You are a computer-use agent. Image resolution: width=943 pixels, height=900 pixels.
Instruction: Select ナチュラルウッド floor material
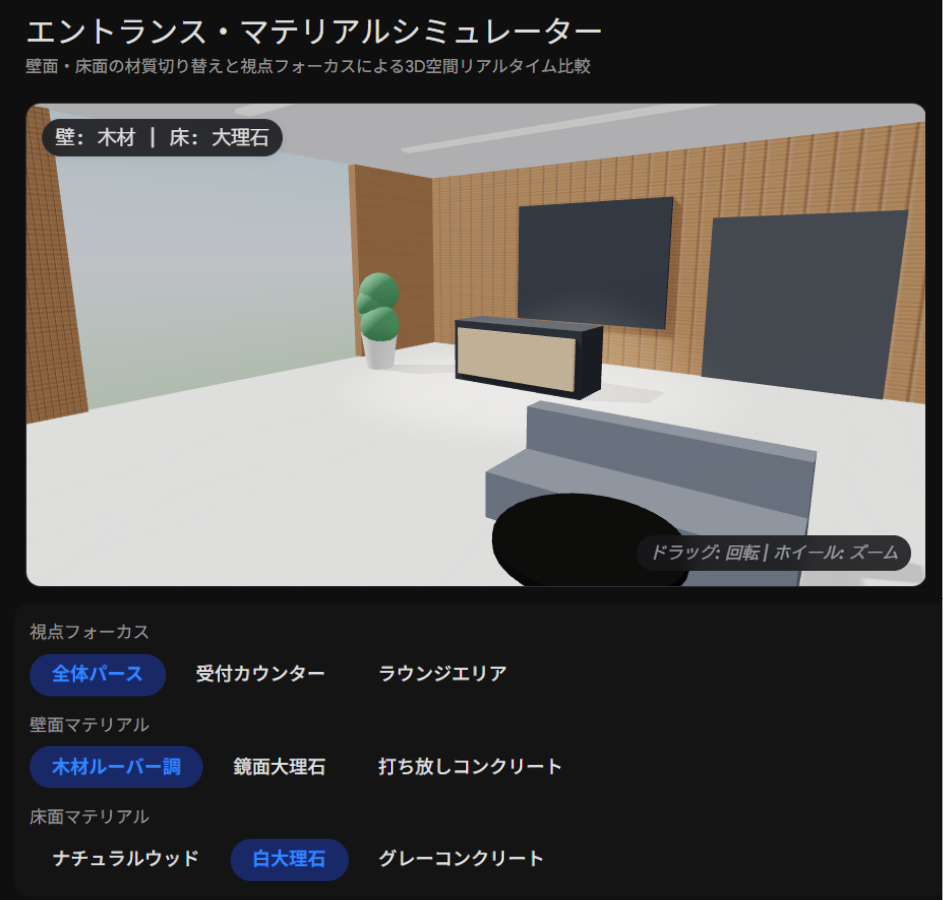126,859
